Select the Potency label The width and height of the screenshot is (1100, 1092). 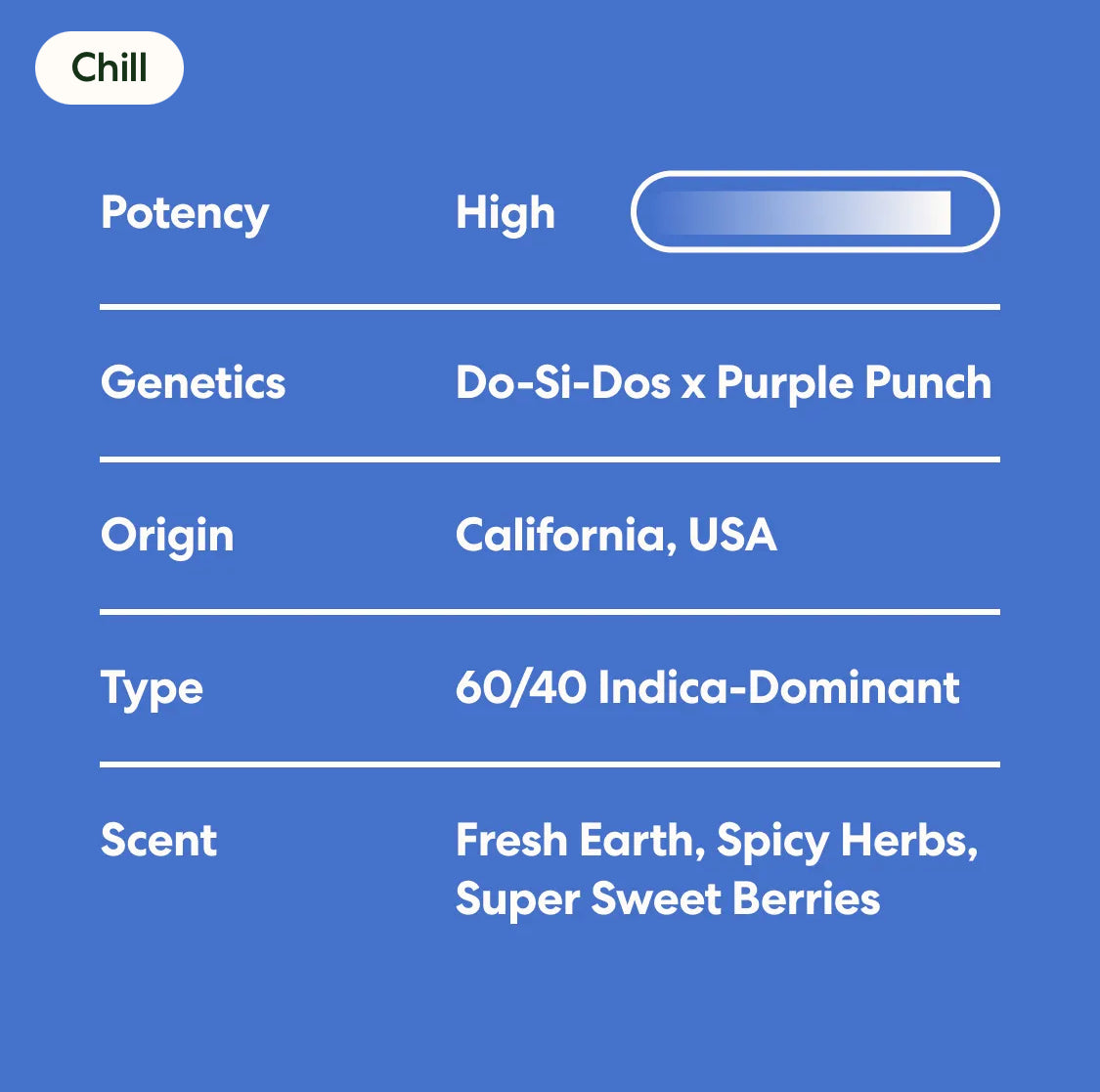coord(185,213)
